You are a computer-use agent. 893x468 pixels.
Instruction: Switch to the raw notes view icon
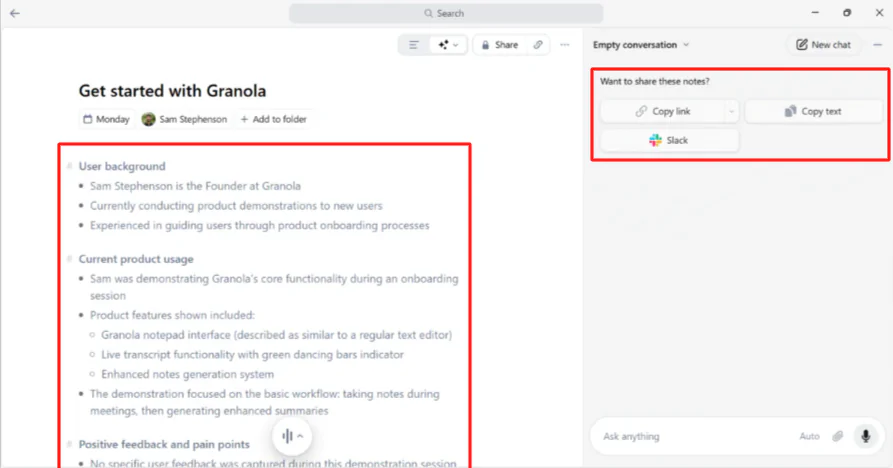[413, 45]
